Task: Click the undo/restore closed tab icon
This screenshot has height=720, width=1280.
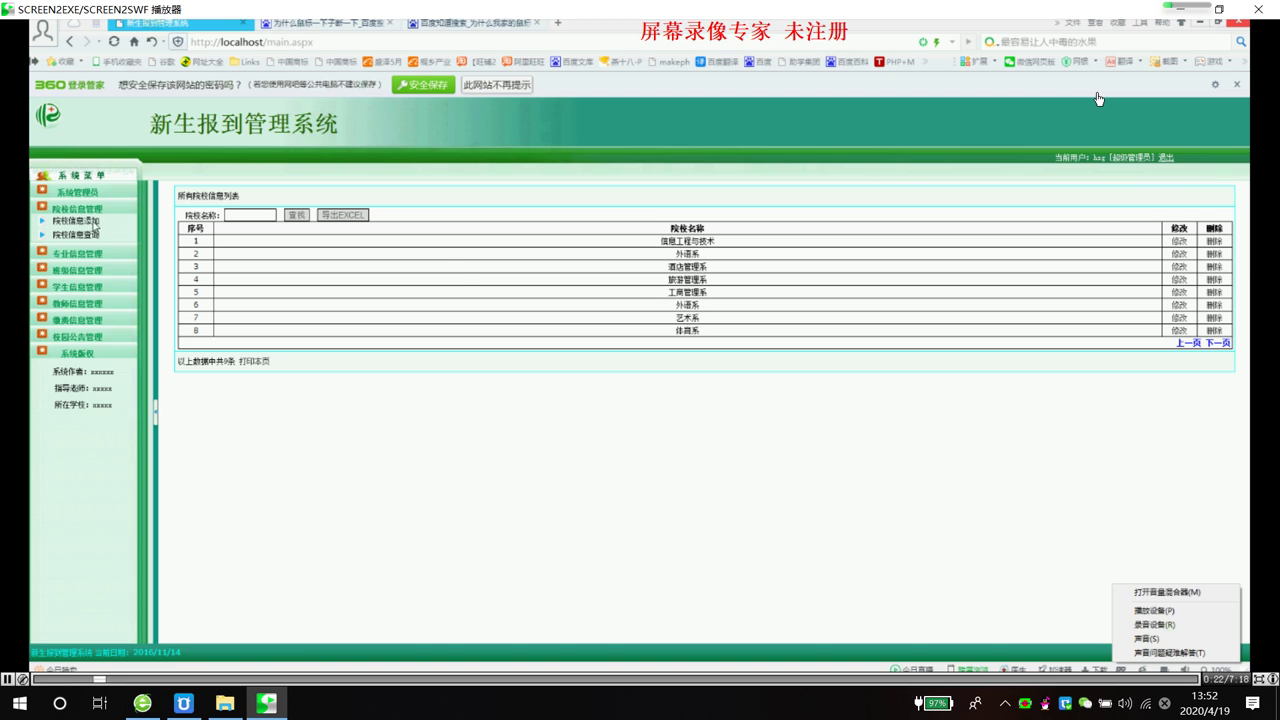Action: (152, 41)
